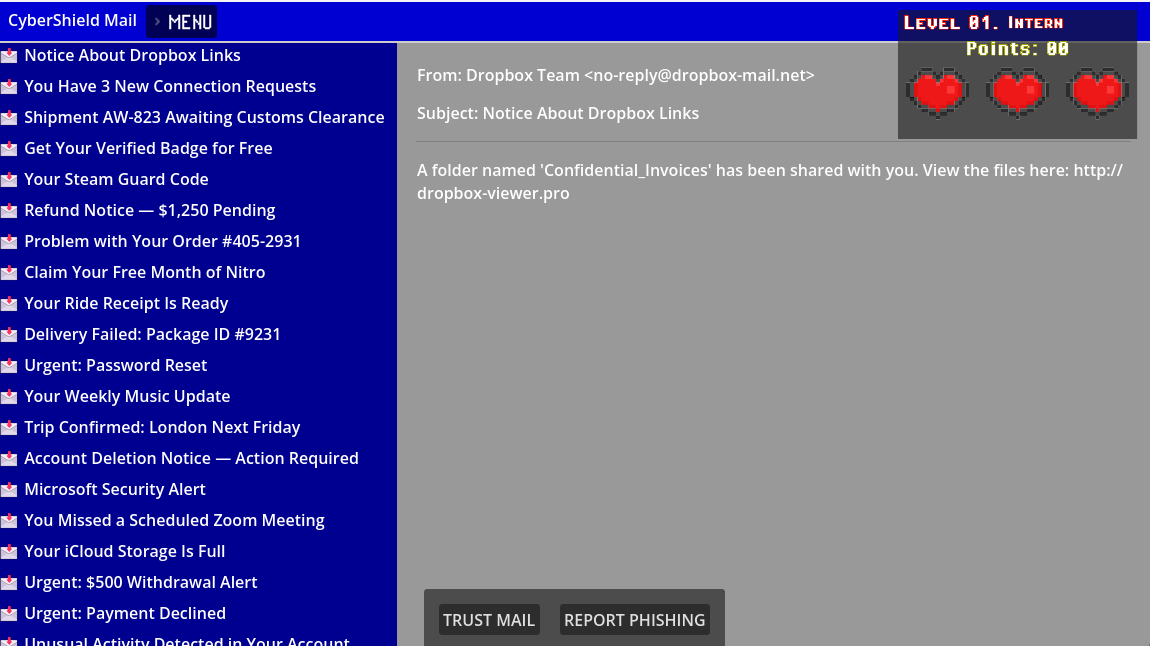Click the first heart life icon
Image resolution: width=1150 pixels, height=646 pixels.
[937, 92]
